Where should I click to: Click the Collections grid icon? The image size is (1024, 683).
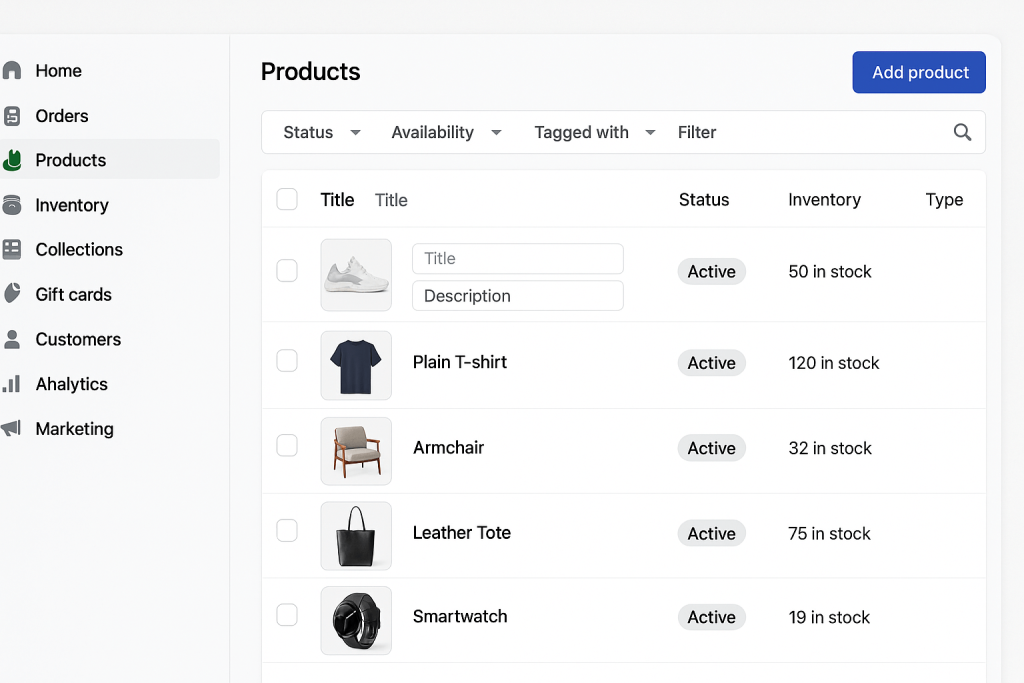(x=12, y=250)
